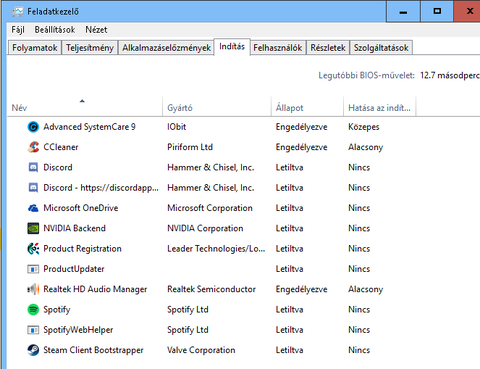Click the first Discord icon
The height and width of the screenshot is (369, 480).
pos(33,167)
